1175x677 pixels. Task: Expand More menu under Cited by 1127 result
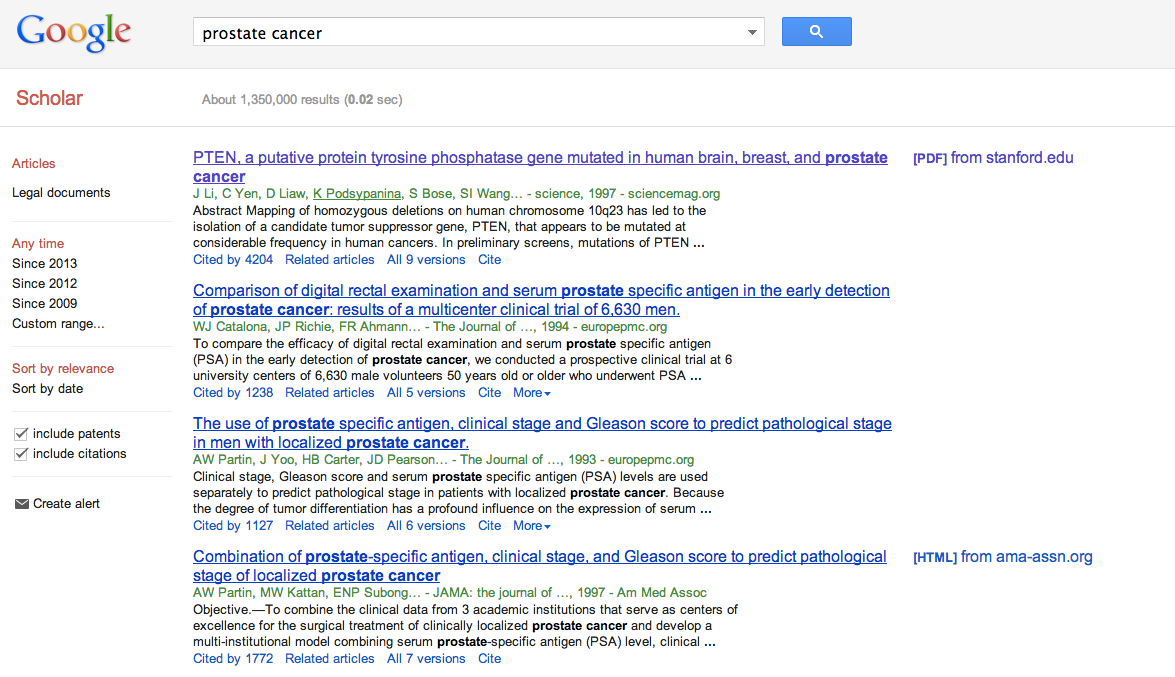click(531, 526)
